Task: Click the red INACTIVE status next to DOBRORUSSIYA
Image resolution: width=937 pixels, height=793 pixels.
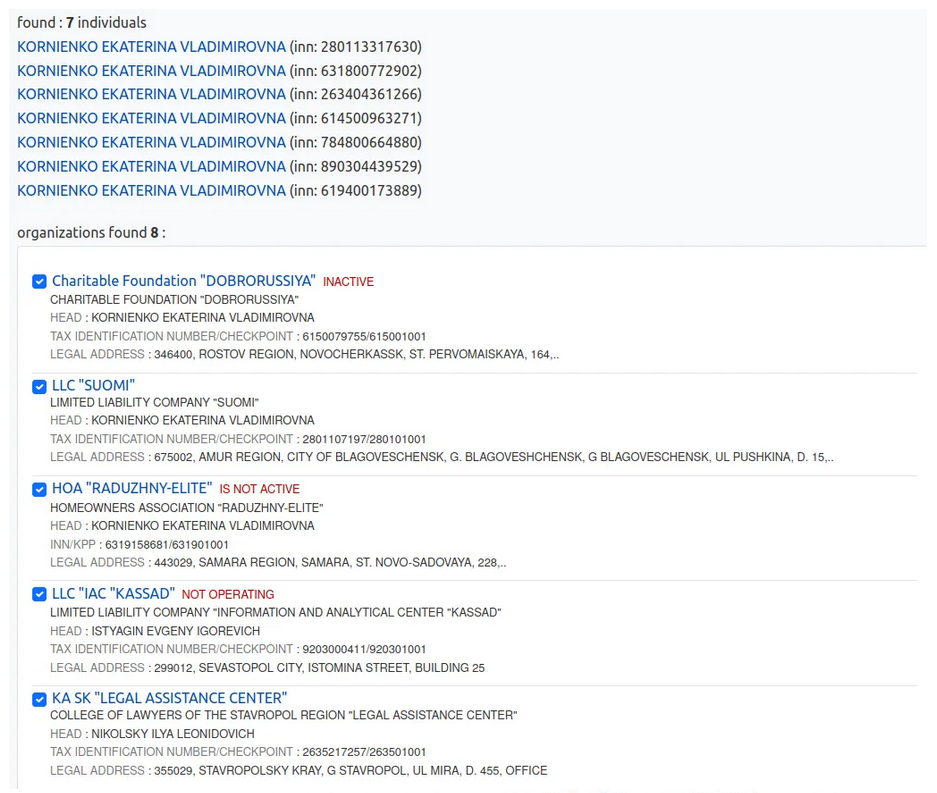Action: [348, 282]
